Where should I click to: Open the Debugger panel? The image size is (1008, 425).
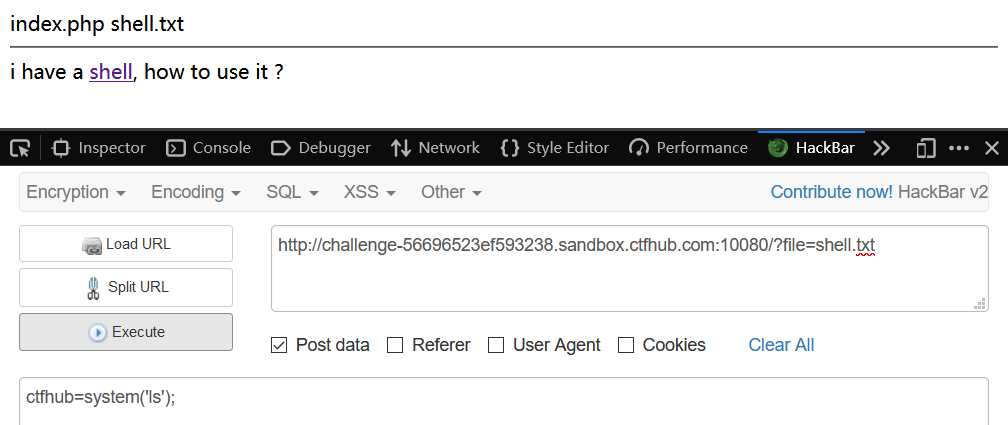(321, 148)
